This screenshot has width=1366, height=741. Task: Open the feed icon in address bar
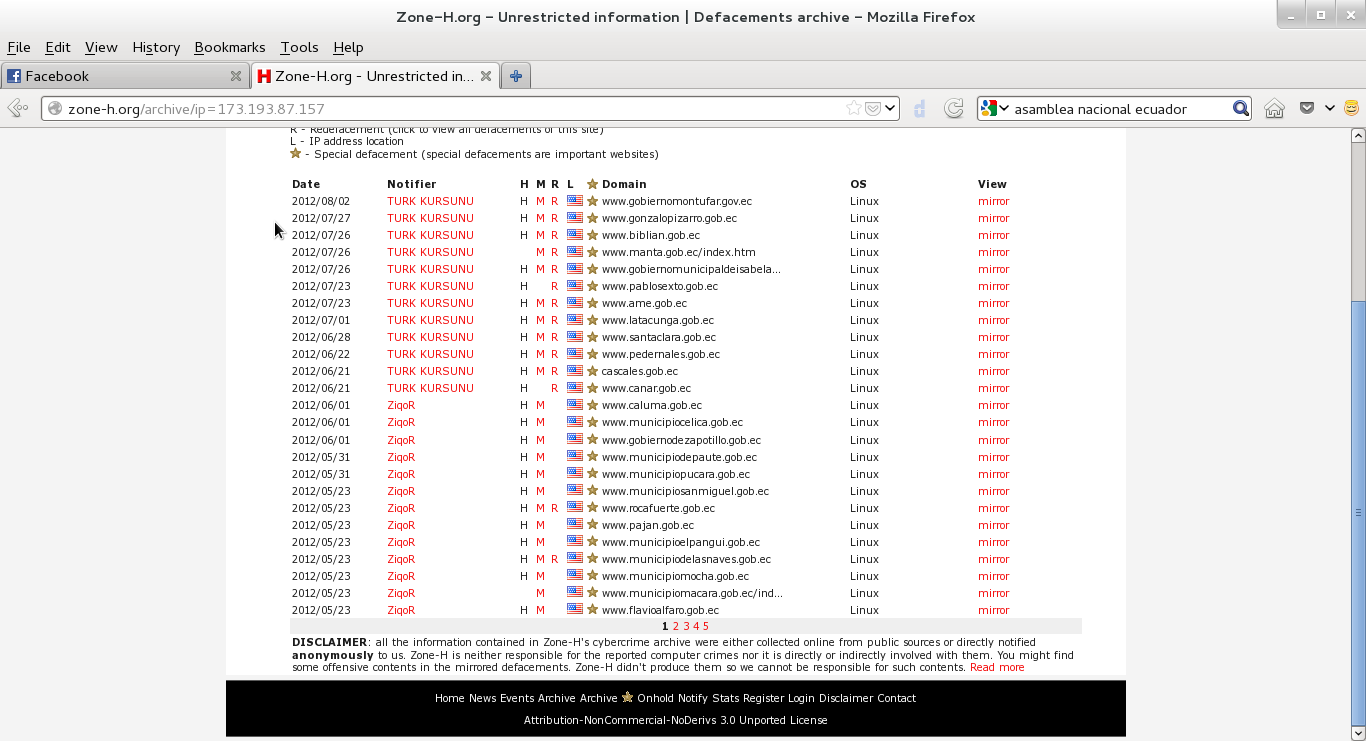(872, 108)
